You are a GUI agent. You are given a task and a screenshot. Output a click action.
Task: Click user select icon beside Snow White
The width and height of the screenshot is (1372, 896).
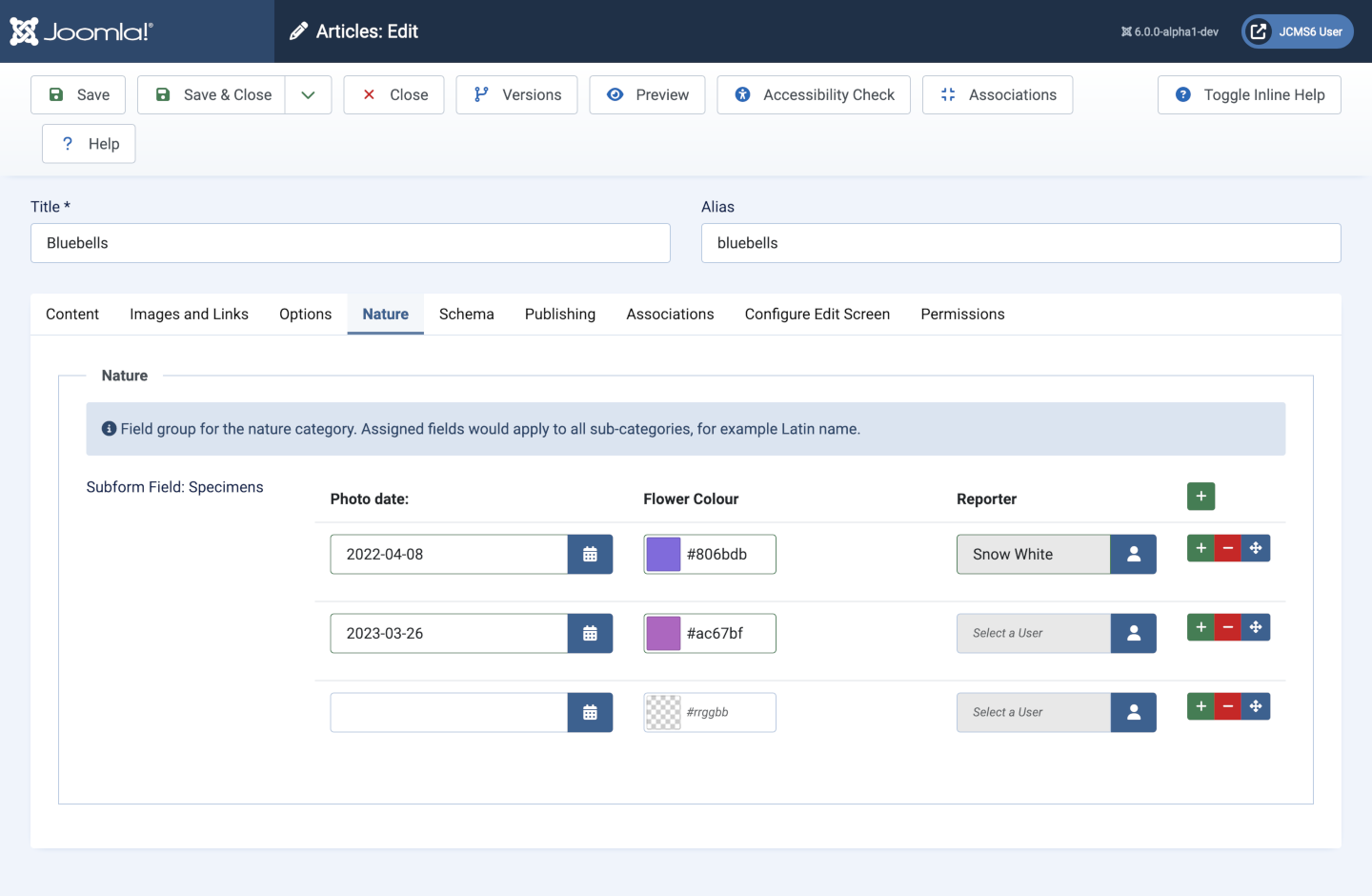click(x=1133, y=554)
